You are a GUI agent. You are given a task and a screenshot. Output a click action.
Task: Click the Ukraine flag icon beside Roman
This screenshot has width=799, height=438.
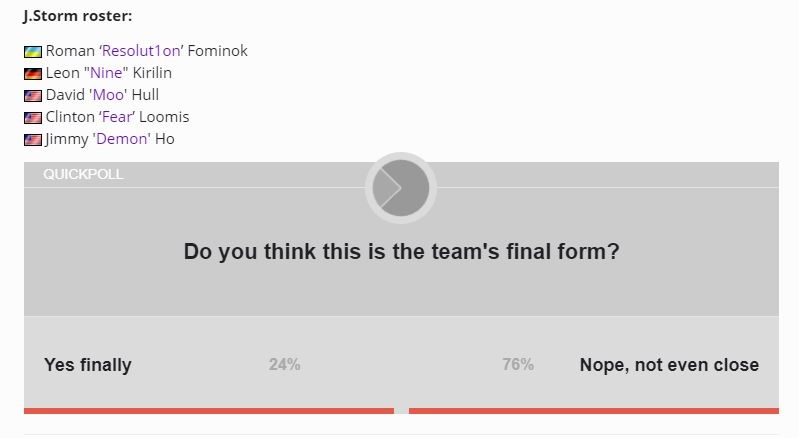pos(33,51)
